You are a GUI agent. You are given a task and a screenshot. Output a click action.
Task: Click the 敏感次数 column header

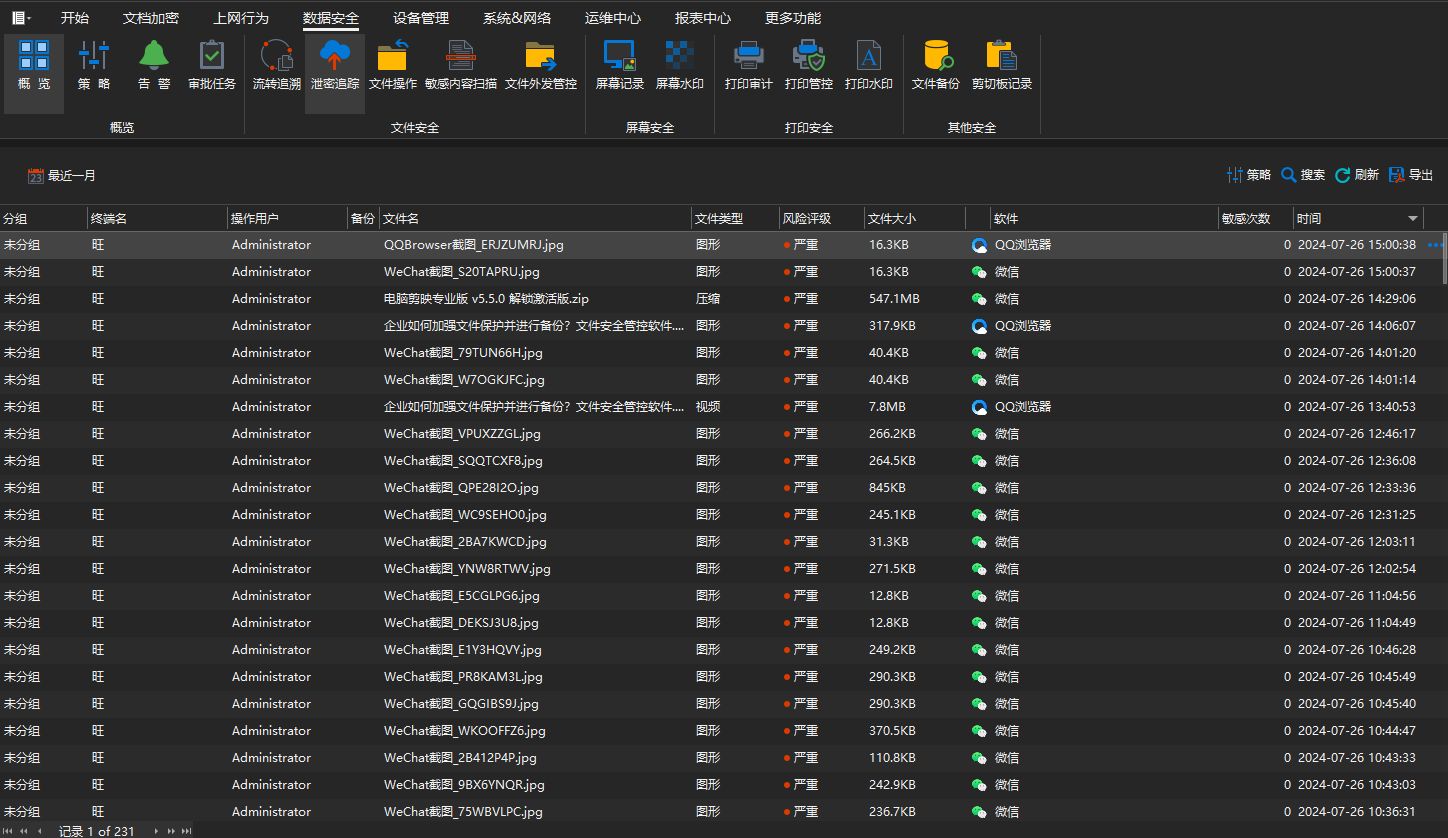click(x=1255, y=218)
